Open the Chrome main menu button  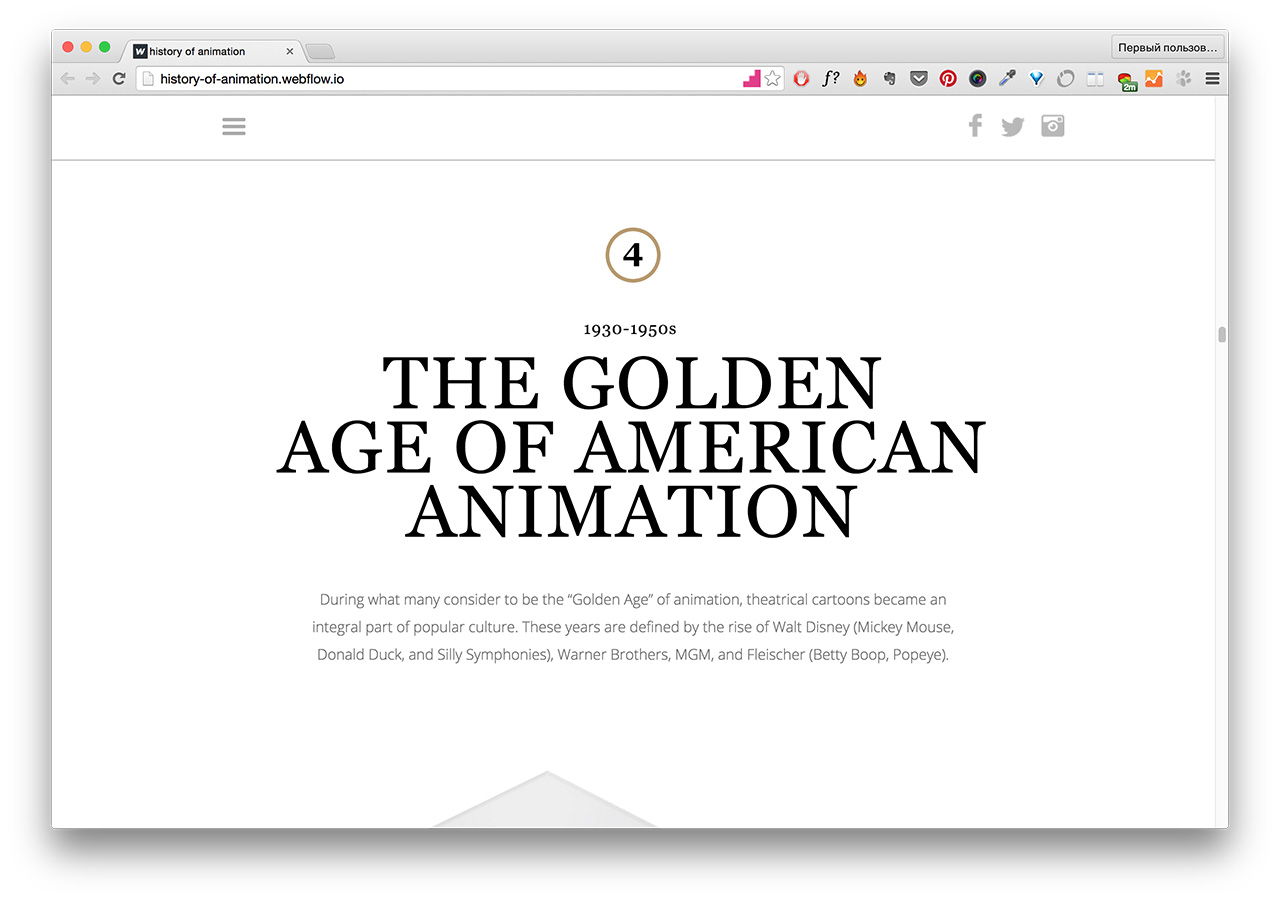[1212, 78]
